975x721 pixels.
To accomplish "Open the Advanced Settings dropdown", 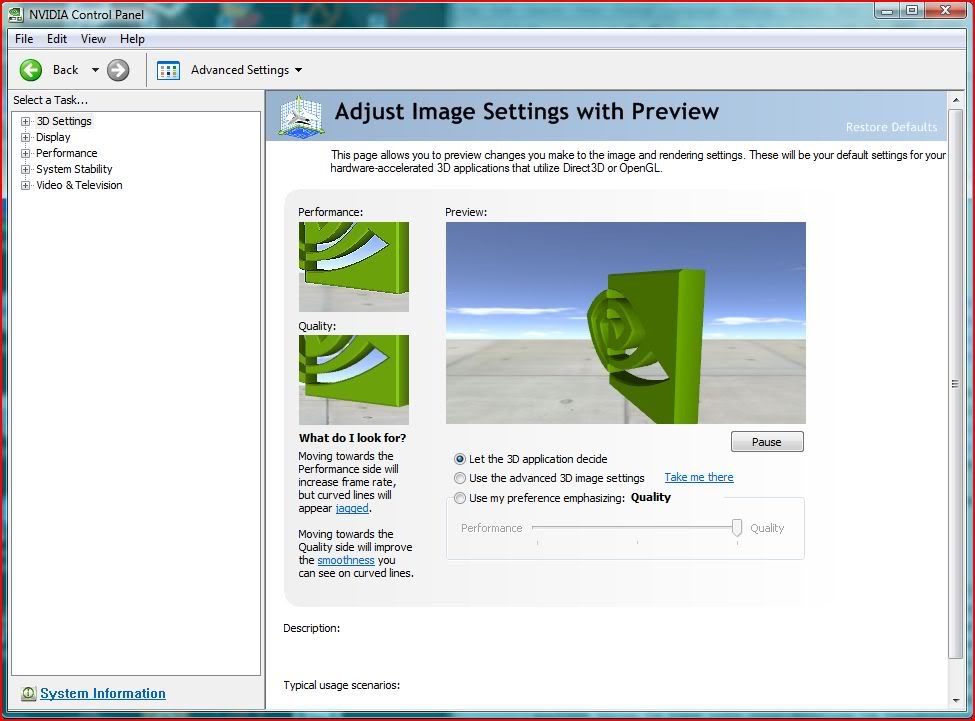I will pyautogui.click(x=298, y=70).
